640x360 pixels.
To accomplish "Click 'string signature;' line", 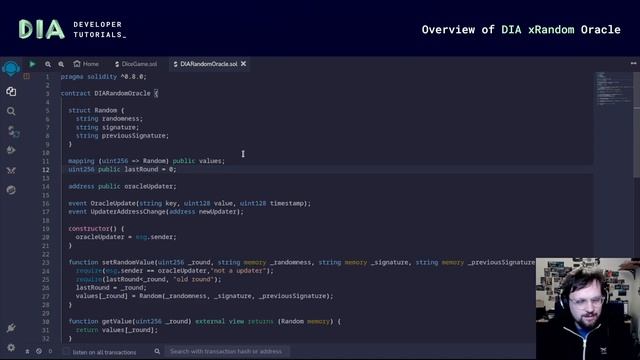I will coord(107,127).
